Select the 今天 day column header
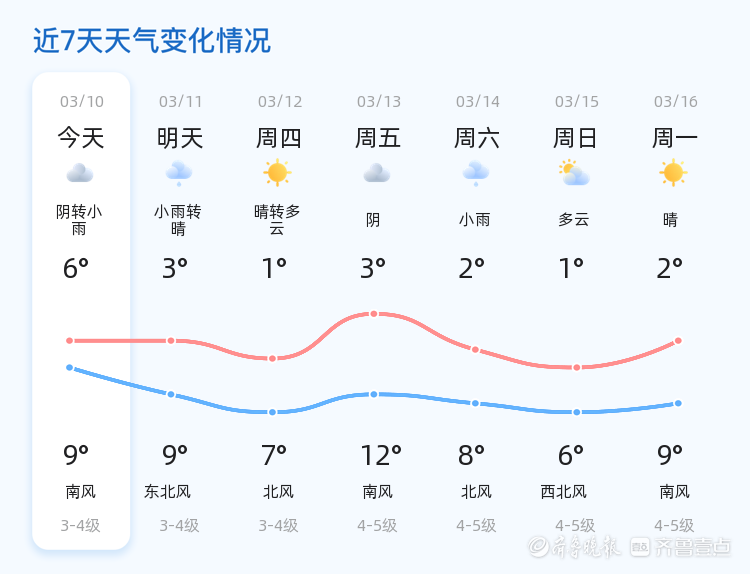Viewport: 750px width, 574px height. pyautogui.click(x=81, y=138)
